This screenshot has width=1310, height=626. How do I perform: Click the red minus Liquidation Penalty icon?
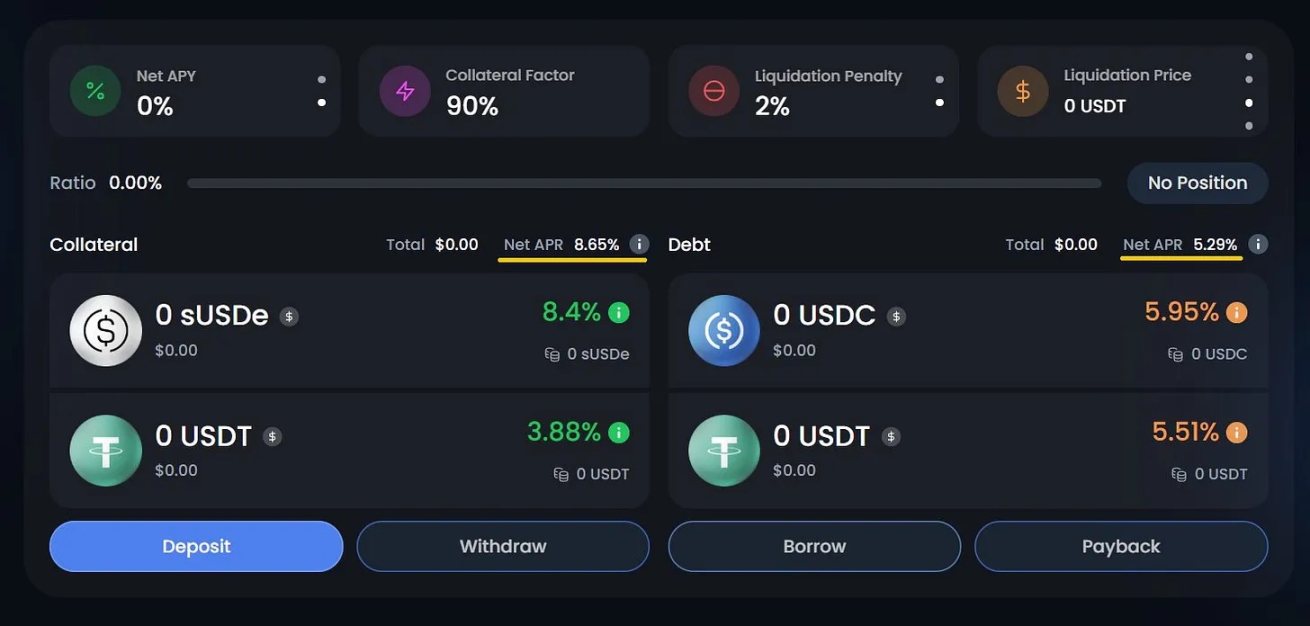tap(713, 90)
